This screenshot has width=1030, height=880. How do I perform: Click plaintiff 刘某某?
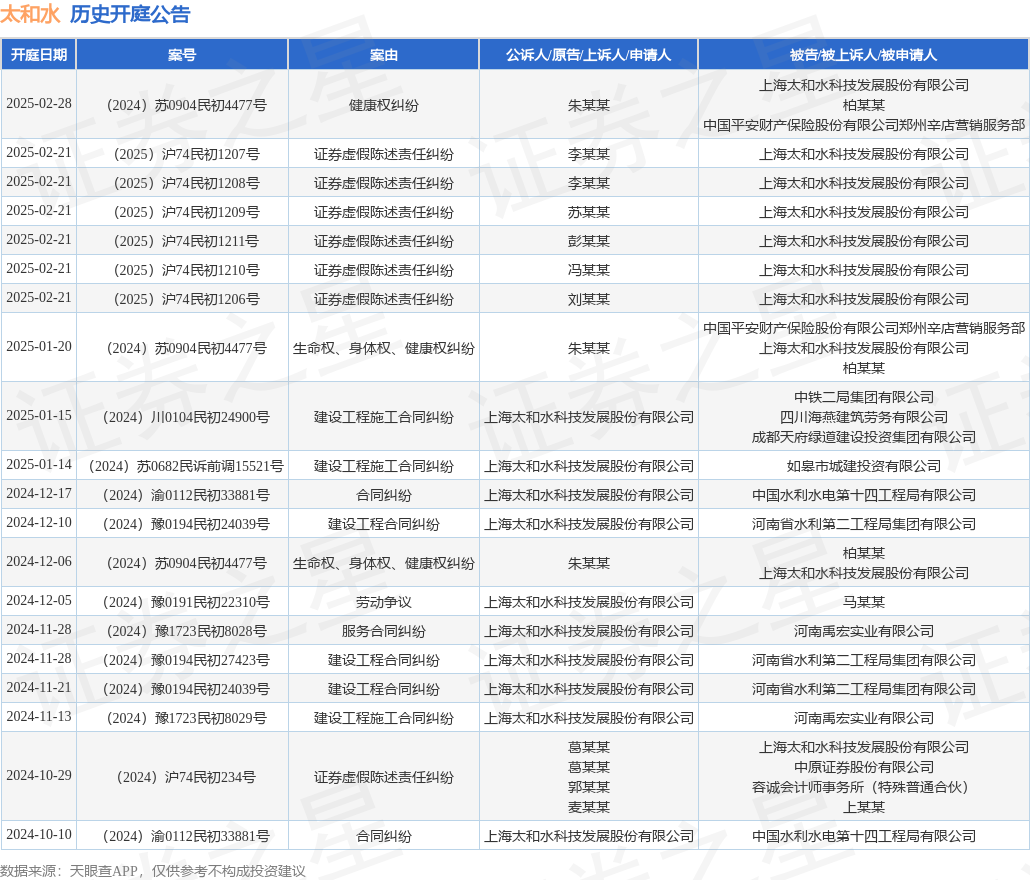(589, 299)
